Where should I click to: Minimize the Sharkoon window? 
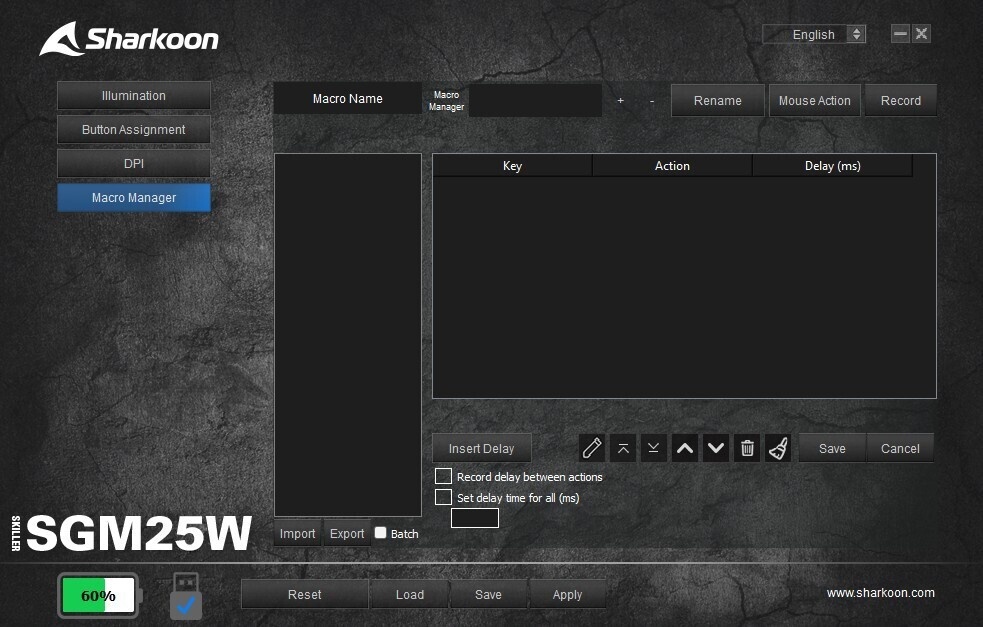900,33
